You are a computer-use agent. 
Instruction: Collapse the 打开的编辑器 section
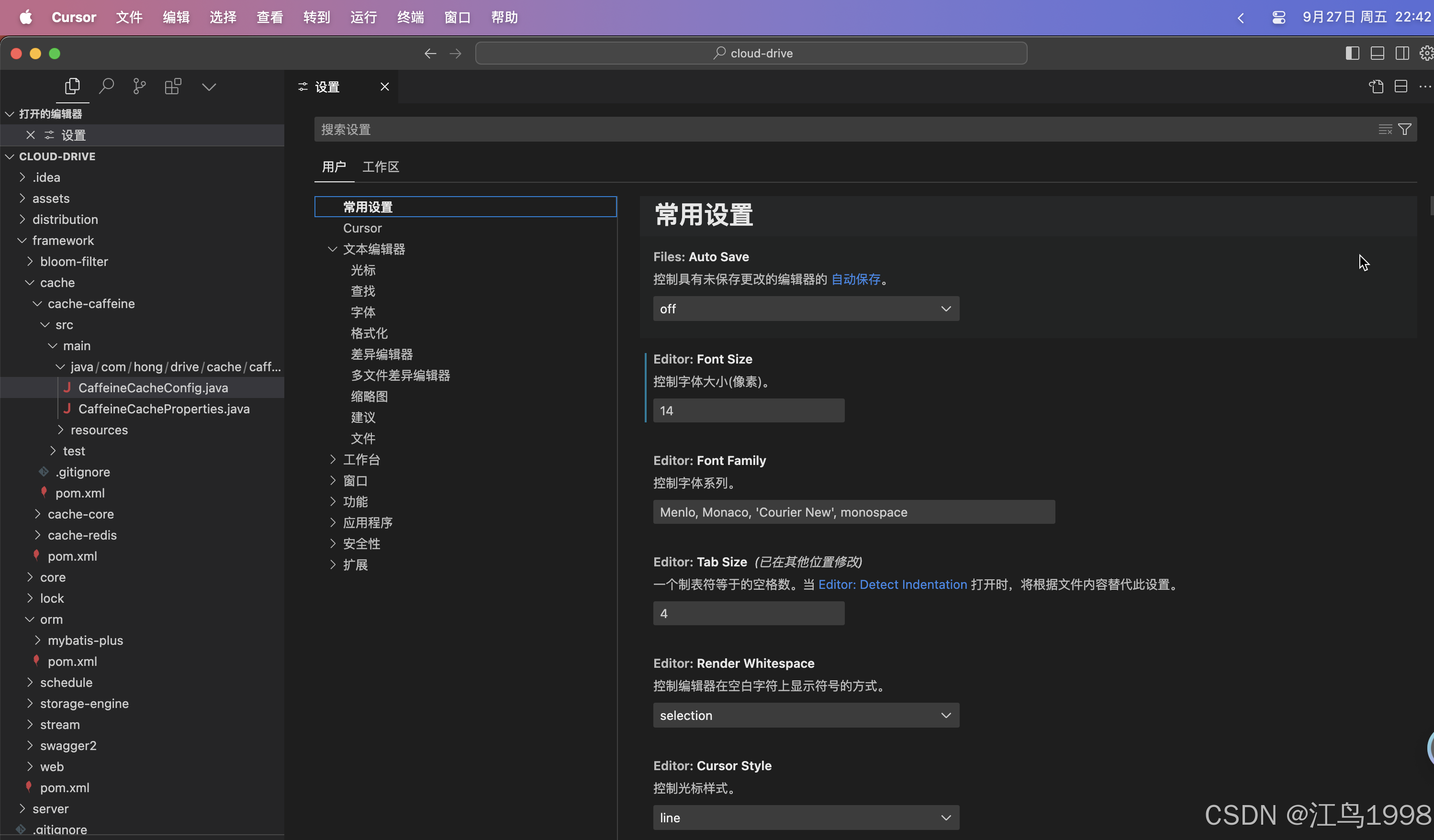pos(10,114)
